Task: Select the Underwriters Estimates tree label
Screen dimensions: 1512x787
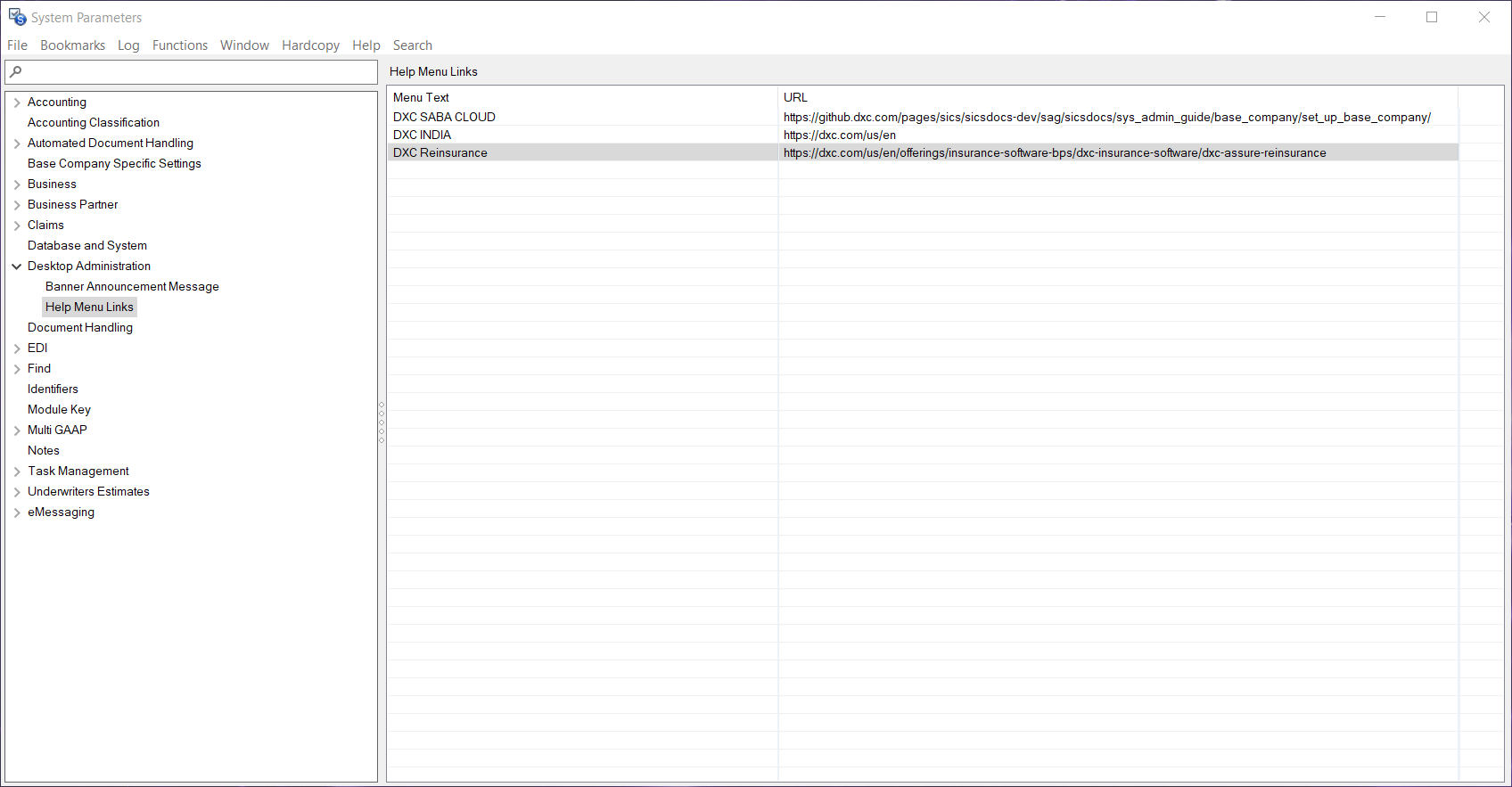Action: click(88, 492)
